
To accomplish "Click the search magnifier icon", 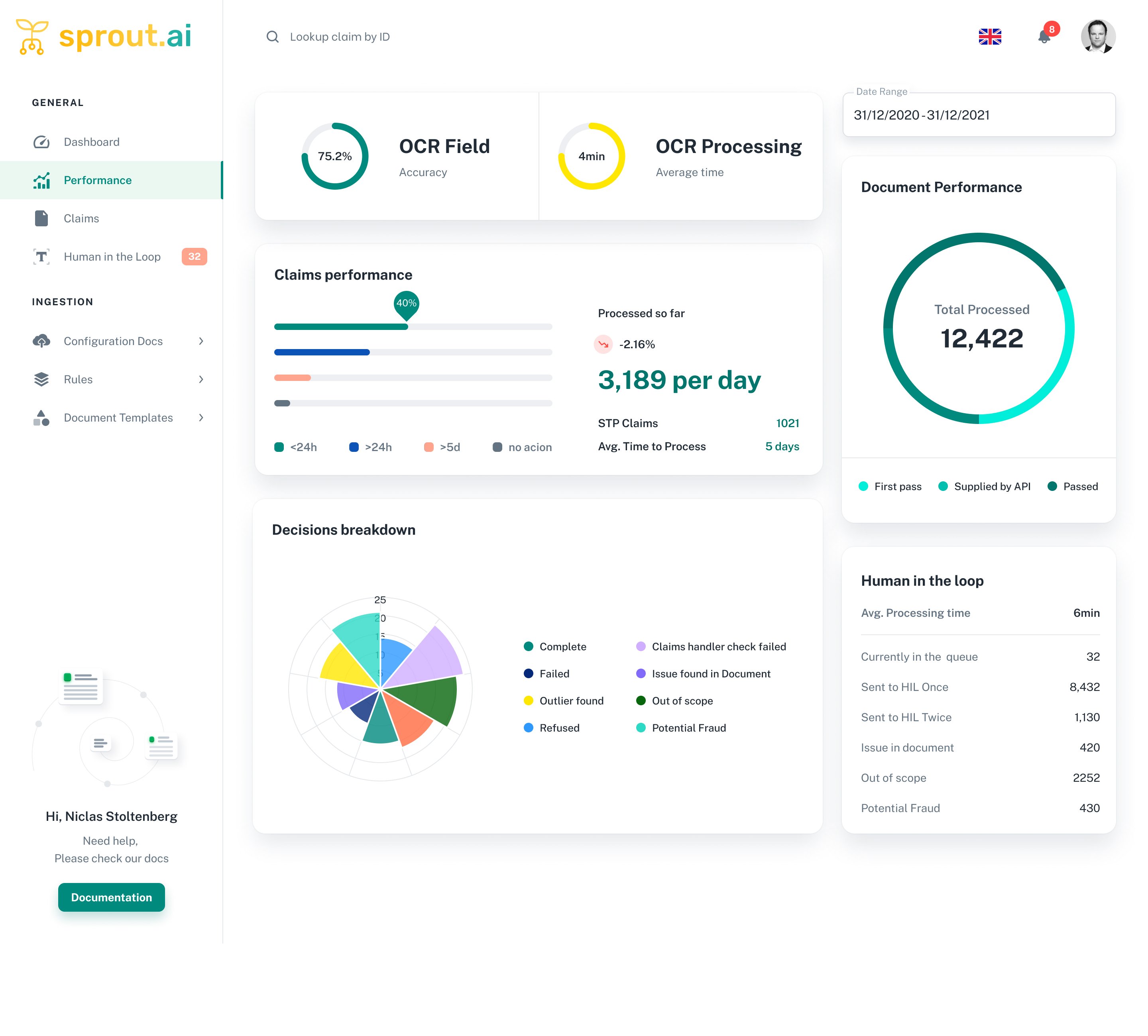I will [x=273, y=36].
